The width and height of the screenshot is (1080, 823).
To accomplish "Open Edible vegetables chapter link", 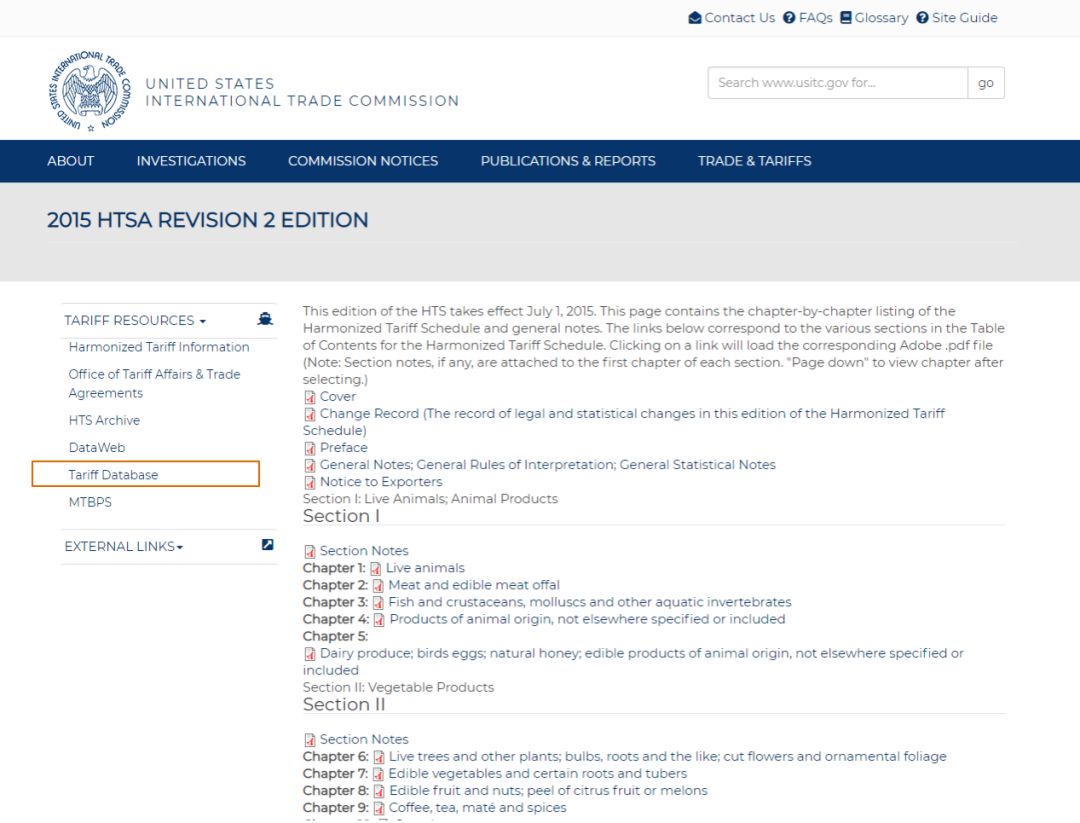I will pos(537,774).
